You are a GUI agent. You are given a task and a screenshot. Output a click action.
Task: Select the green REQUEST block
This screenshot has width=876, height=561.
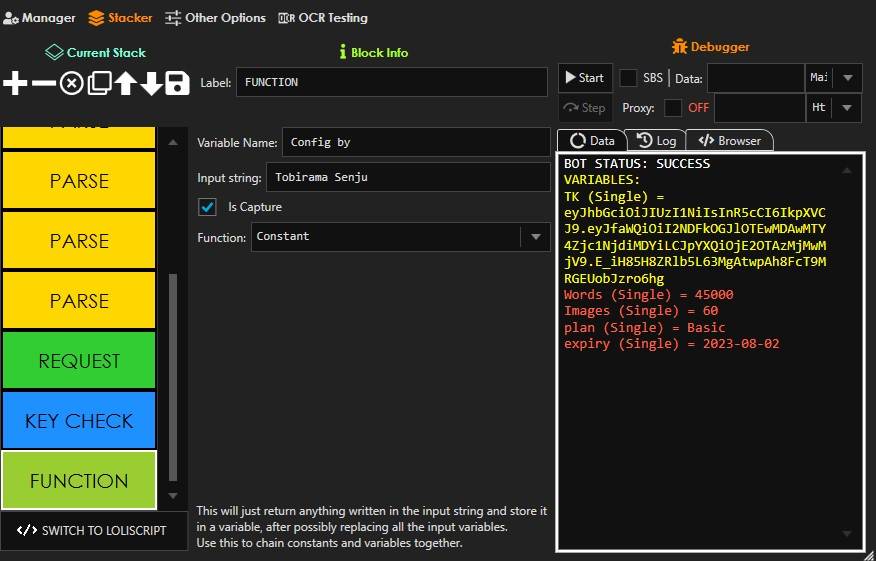(x=79, y=361)
